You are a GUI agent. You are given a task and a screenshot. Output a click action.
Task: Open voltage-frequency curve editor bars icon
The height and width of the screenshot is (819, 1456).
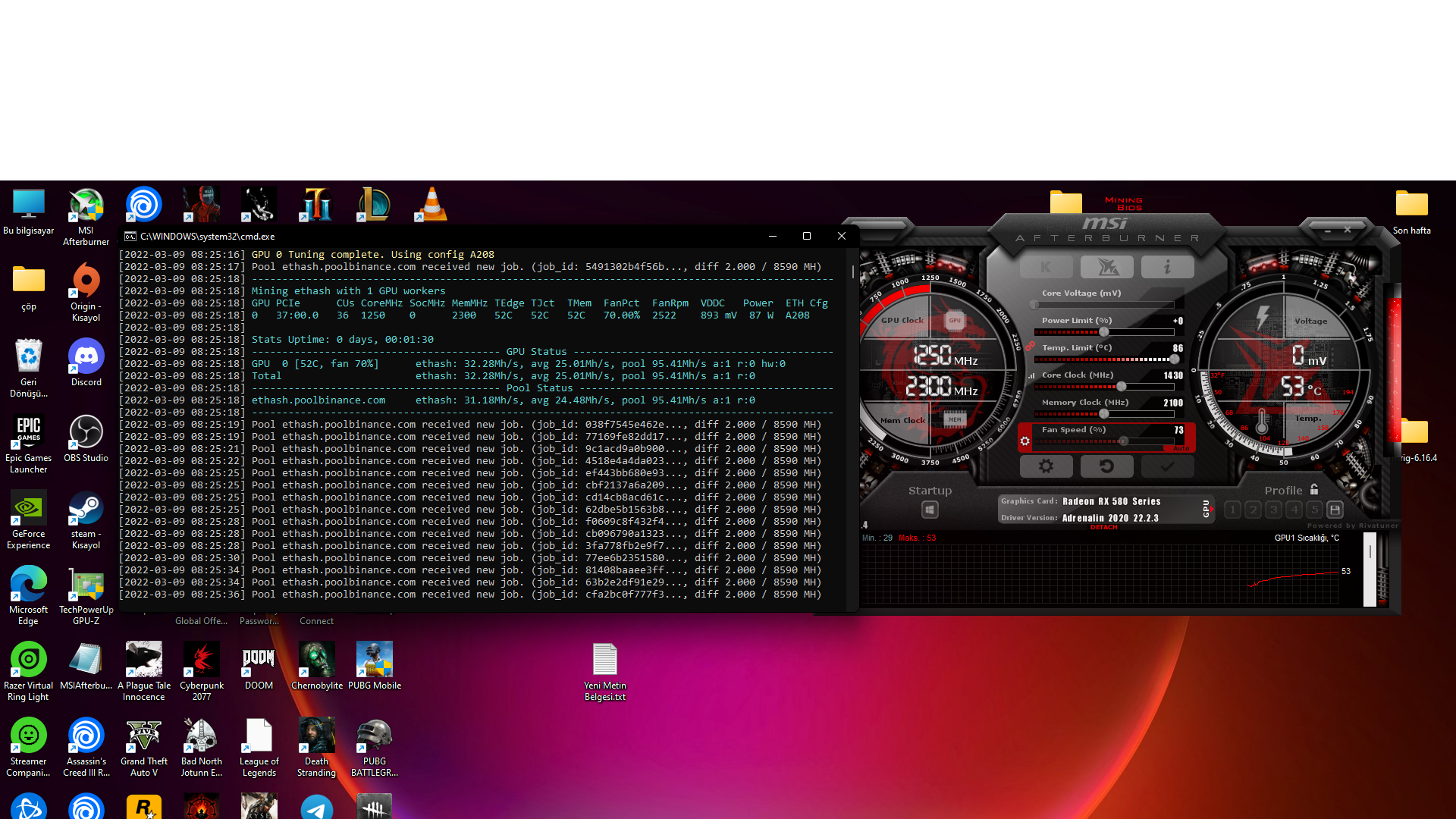tap(1031, 375)
